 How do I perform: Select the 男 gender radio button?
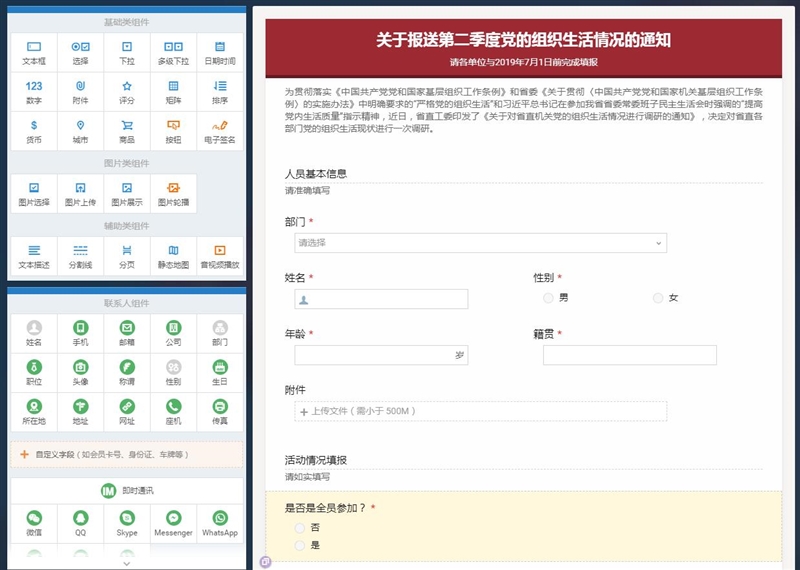(548, 298)
